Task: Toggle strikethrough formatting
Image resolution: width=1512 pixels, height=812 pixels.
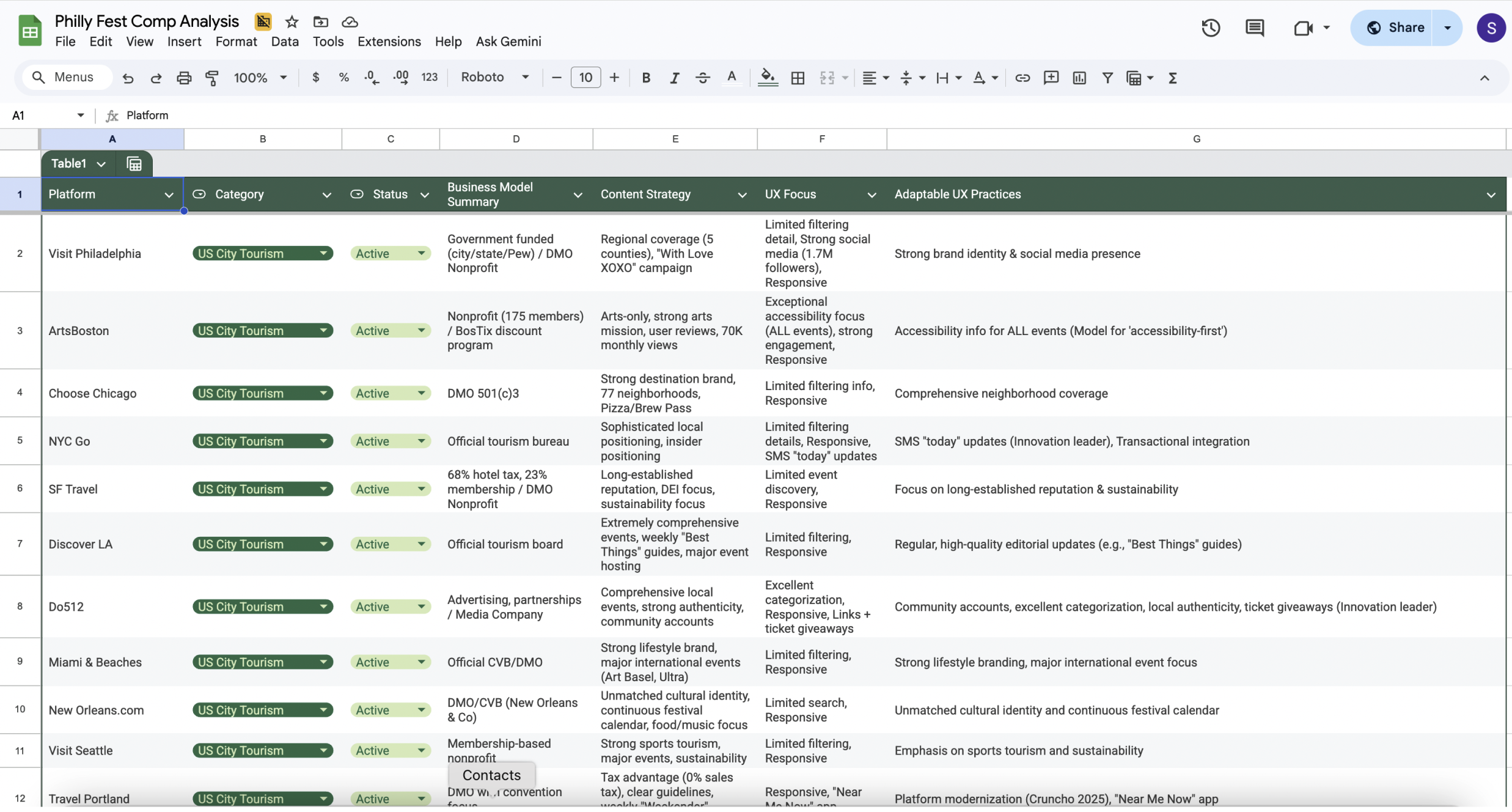Action: (702, 78)
